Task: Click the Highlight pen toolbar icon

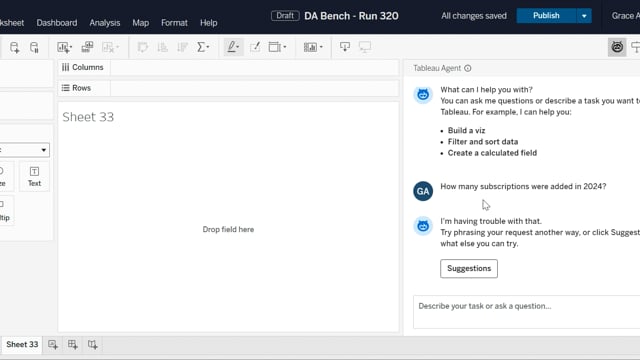Action: [233, 47]
